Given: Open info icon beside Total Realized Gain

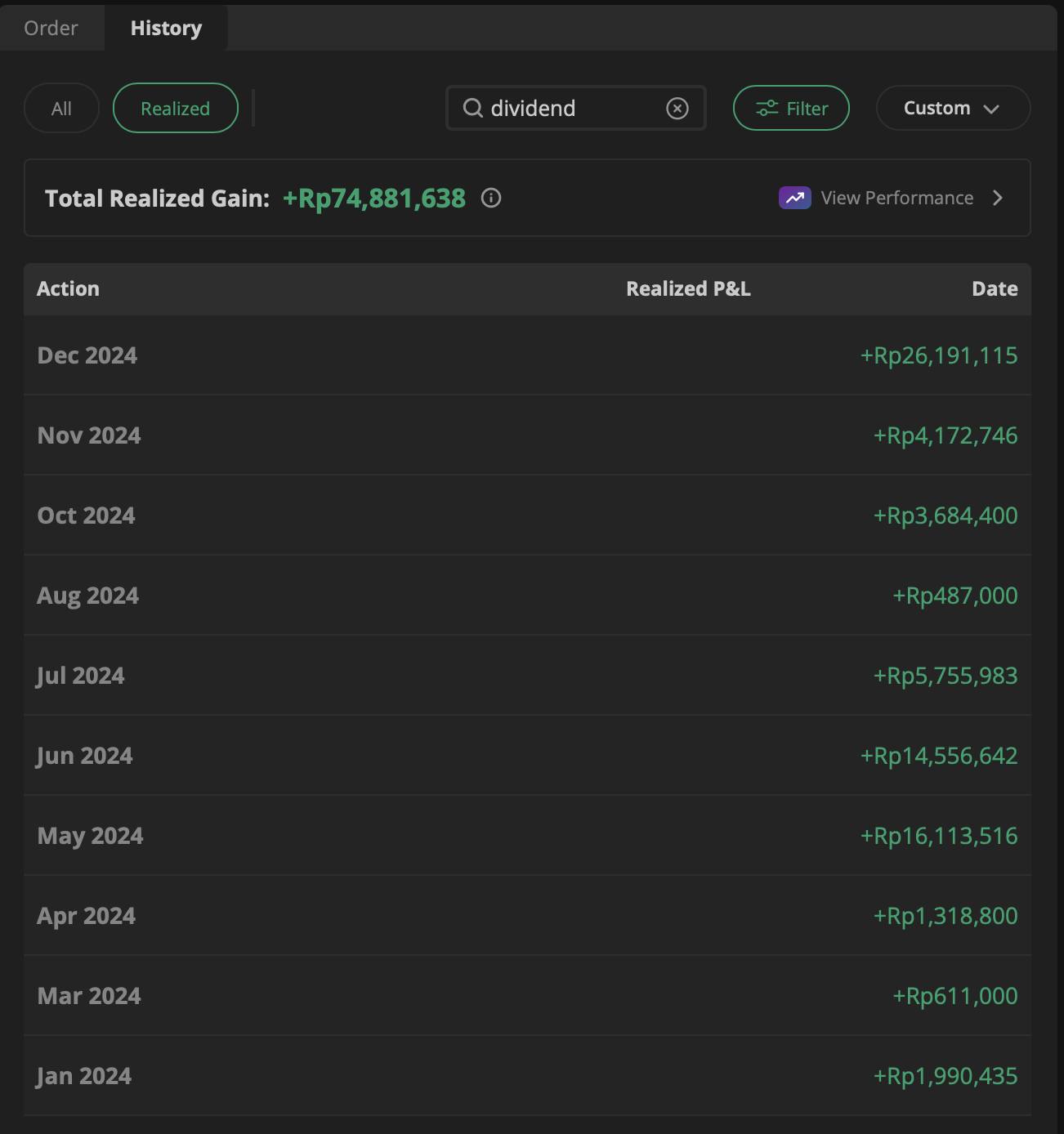Looking at the screenshot, I should (x=491, y=199).
